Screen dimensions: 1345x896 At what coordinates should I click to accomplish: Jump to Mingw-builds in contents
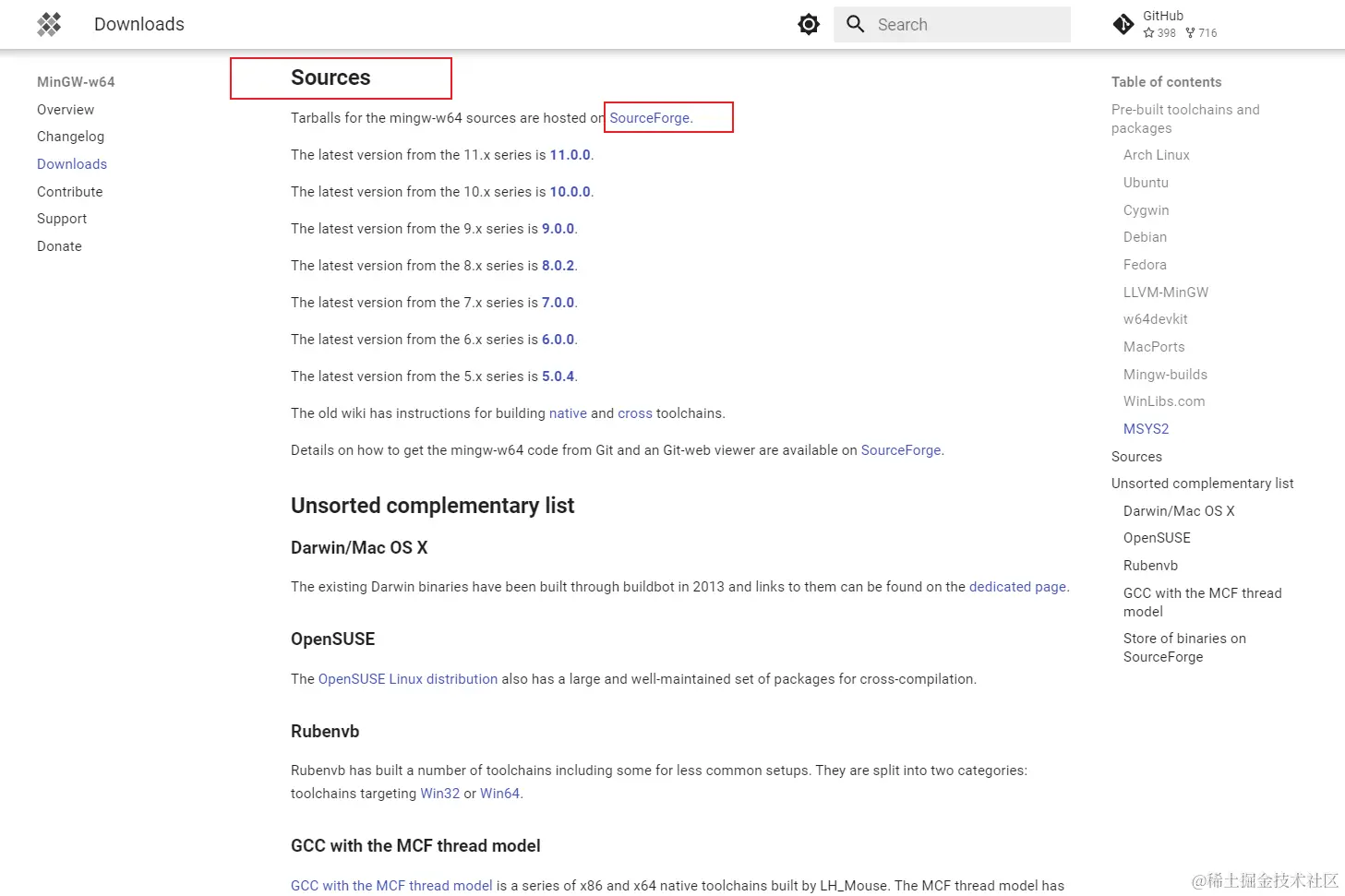pos(1165,375)
